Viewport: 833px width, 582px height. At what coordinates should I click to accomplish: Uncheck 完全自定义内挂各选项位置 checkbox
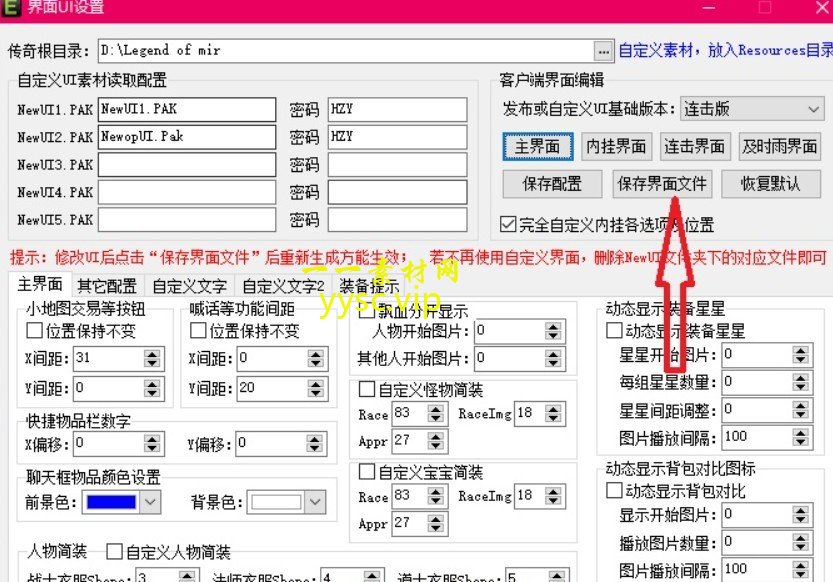(508, 224)
